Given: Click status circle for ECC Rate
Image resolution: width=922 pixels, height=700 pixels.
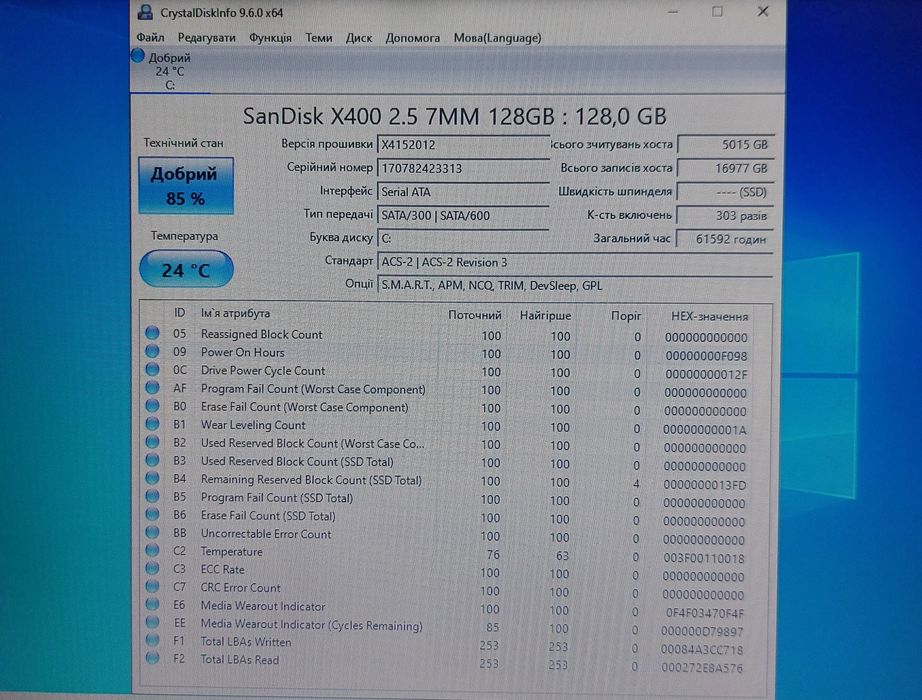Looking at the screenshot, I should point(152,568).
